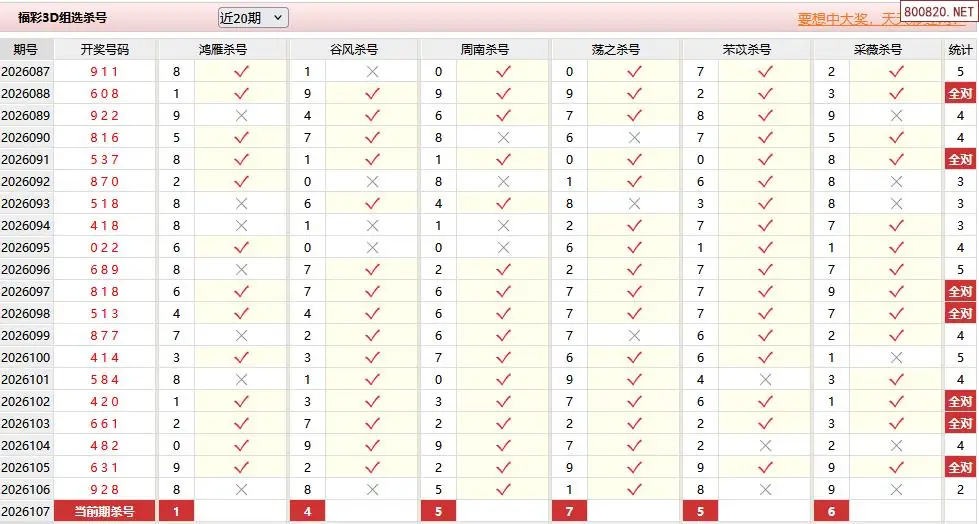
Task: Click the cross for 采薇杀号 in row 2026106
Action: (x=896, y=489)
